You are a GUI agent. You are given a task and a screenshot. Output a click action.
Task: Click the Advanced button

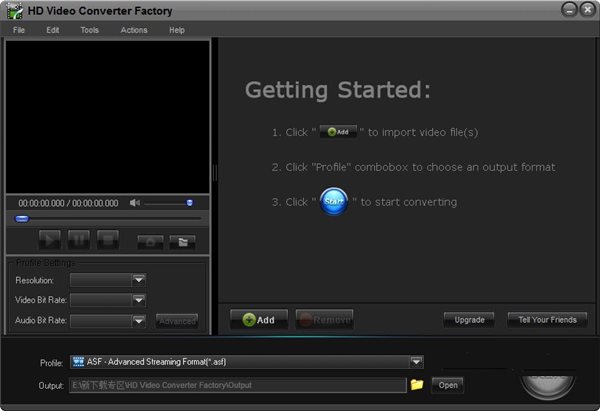coord(177,321)
